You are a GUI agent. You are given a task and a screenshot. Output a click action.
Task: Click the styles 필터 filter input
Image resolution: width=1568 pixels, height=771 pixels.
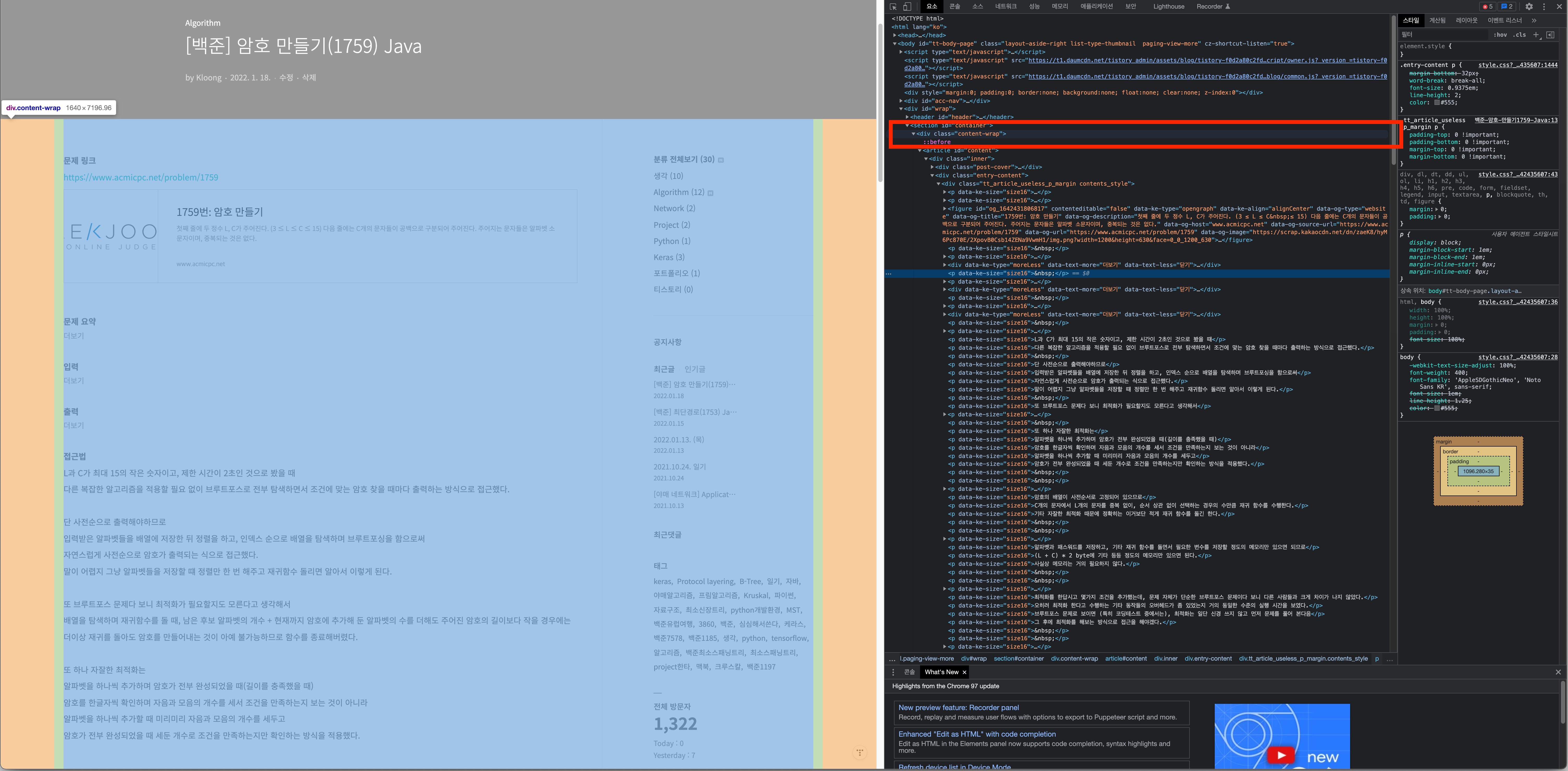point(1443,35)
